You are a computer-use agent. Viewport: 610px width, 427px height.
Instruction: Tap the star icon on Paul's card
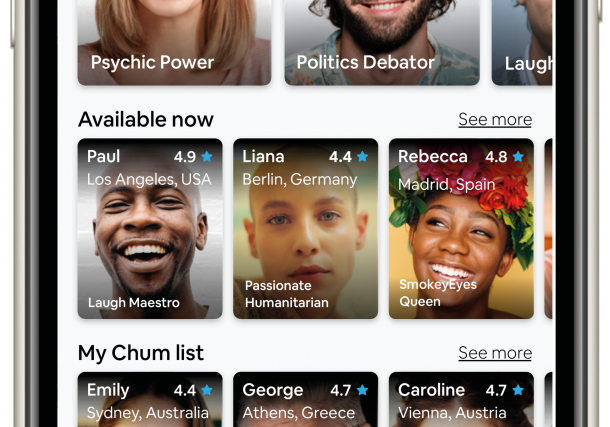[x=207, y=156]
